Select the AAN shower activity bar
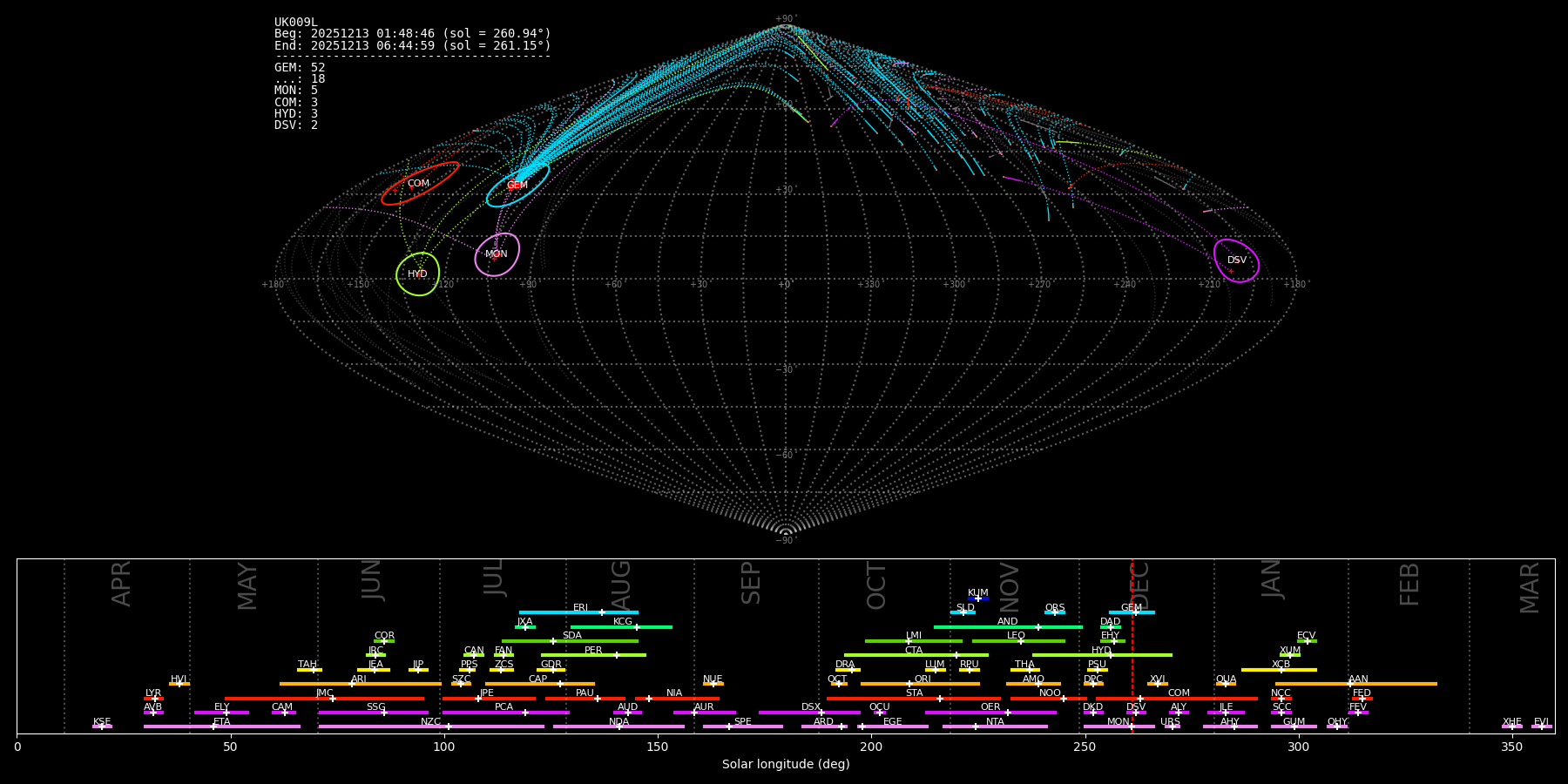The width and height of the screenshot is (1568, 784). (1356, 684)
